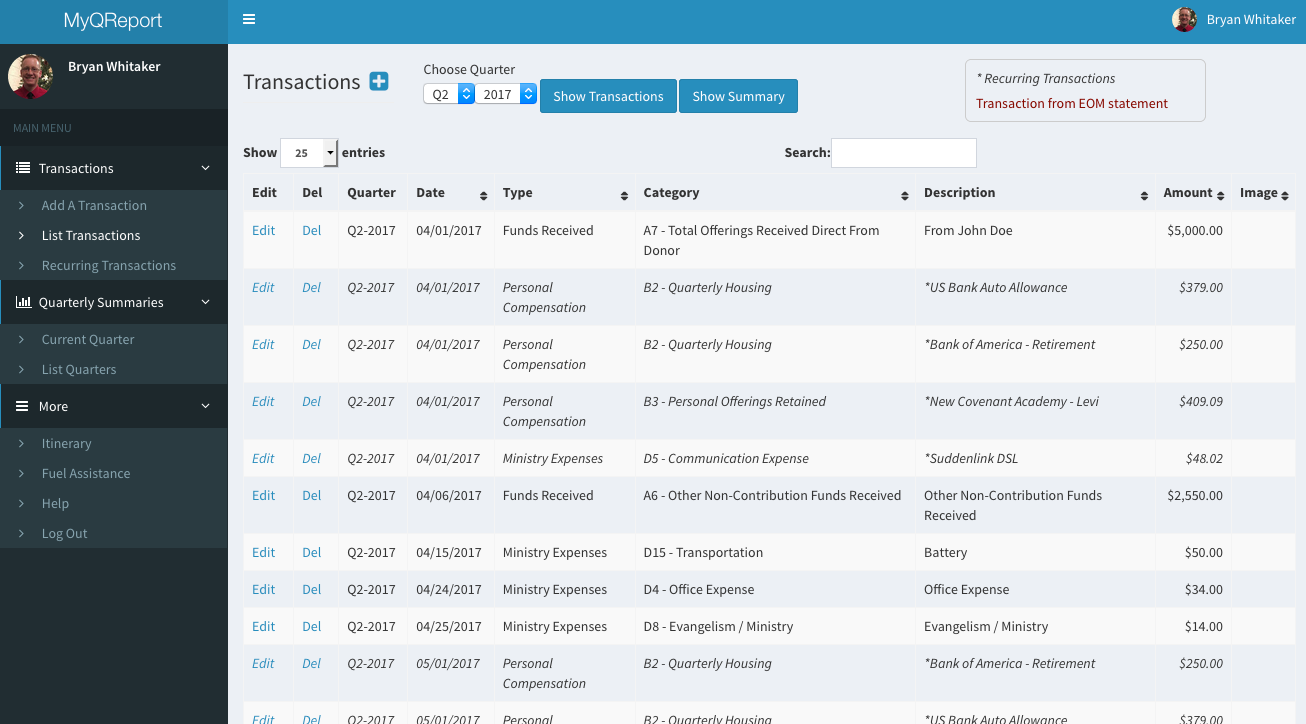Sort by the Type column arrows
Viewport: 1306px width, 724px height.
click(624, 195)
